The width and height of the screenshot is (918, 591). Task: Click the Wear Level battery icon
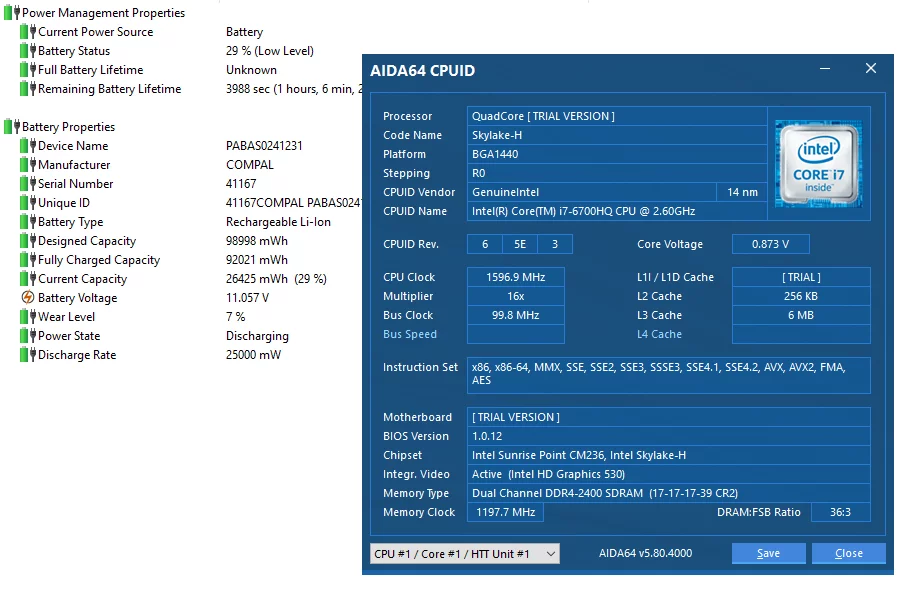27,317
